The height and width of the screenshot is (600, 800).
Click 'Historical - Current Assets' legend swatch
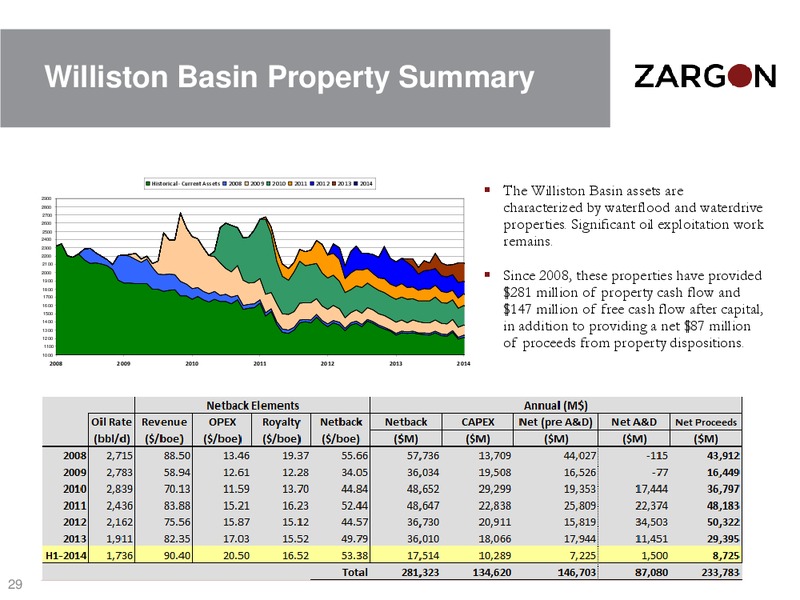pos(148,184)
